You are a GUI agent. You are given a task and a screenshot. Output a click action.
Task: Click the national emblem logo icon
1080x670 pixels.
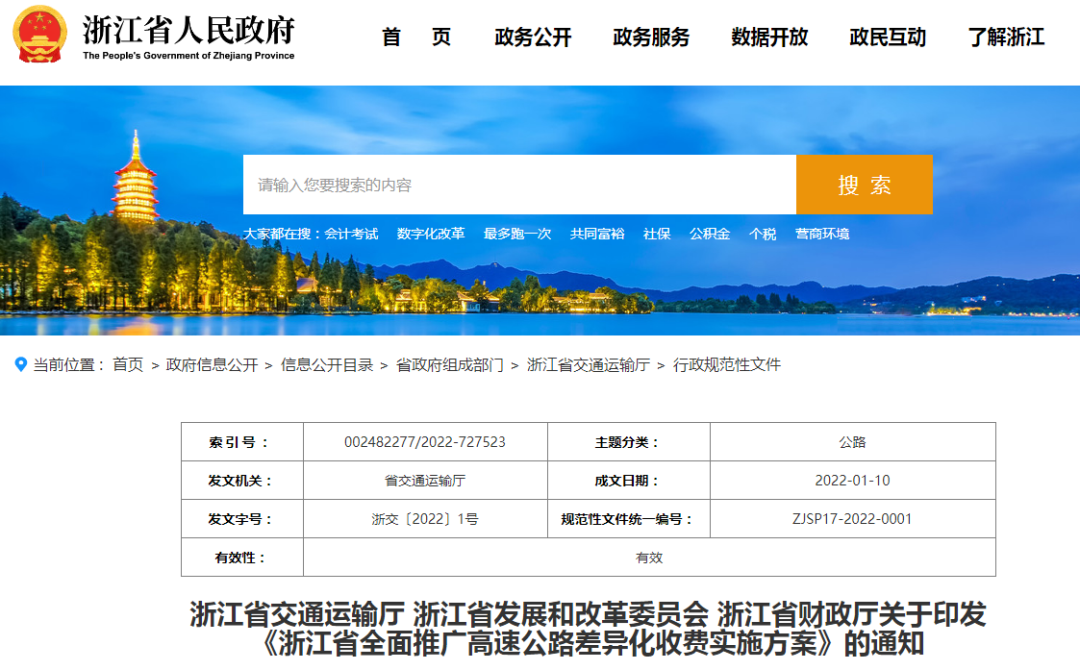(x=40, y=34)
